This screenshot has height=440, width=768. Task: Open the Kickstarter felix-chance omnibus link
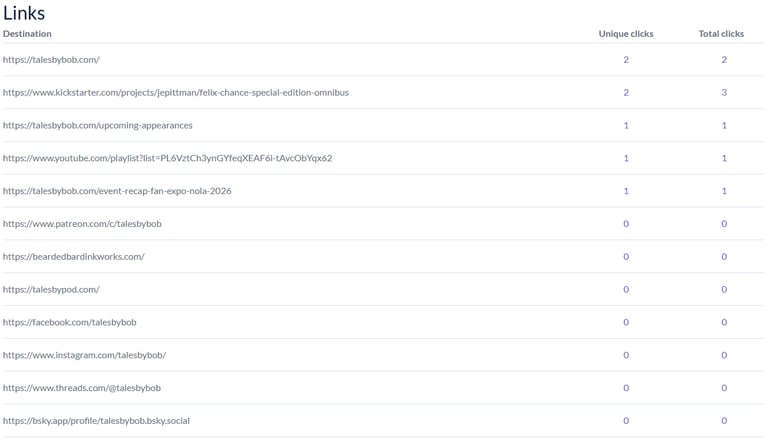pos(176,93)
